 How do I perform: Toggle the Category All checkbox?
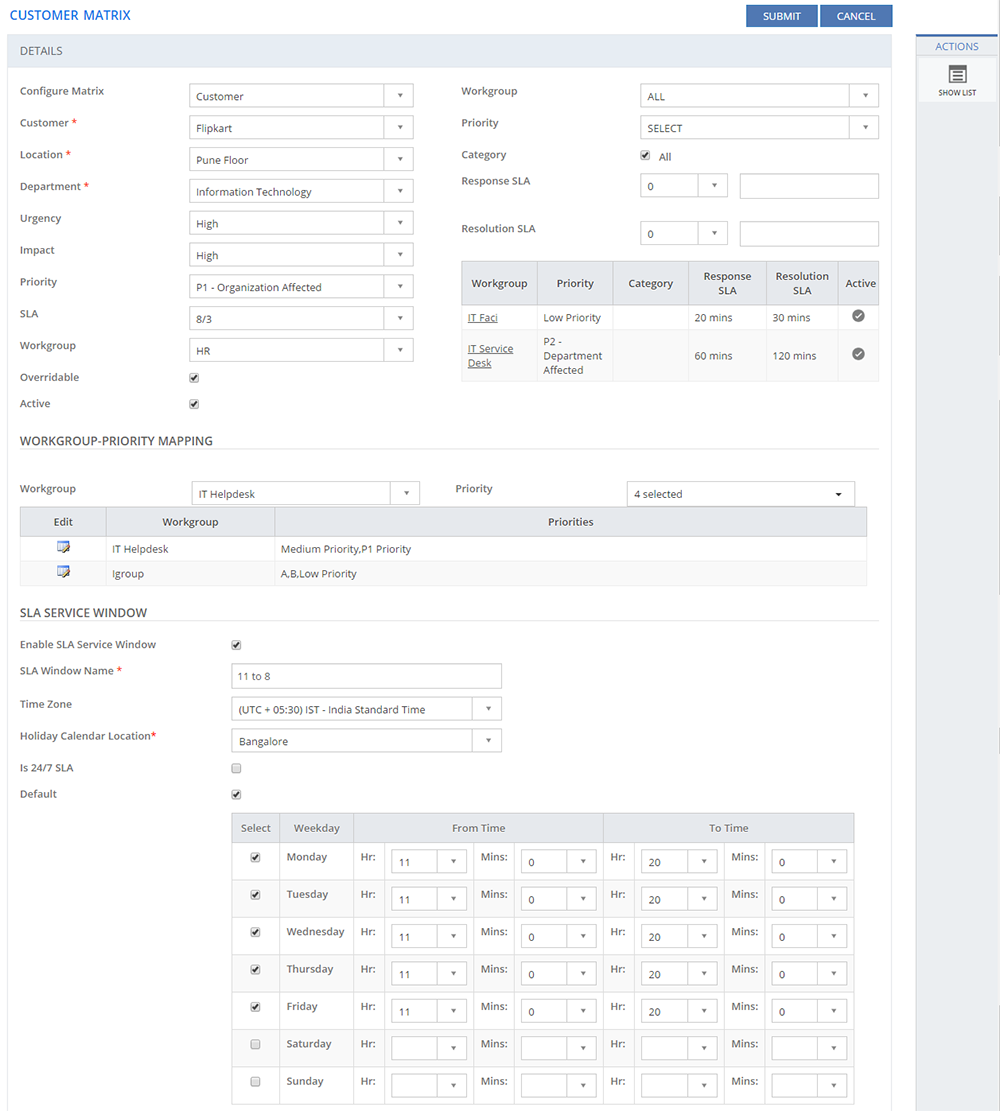click(x=645, y=156)
